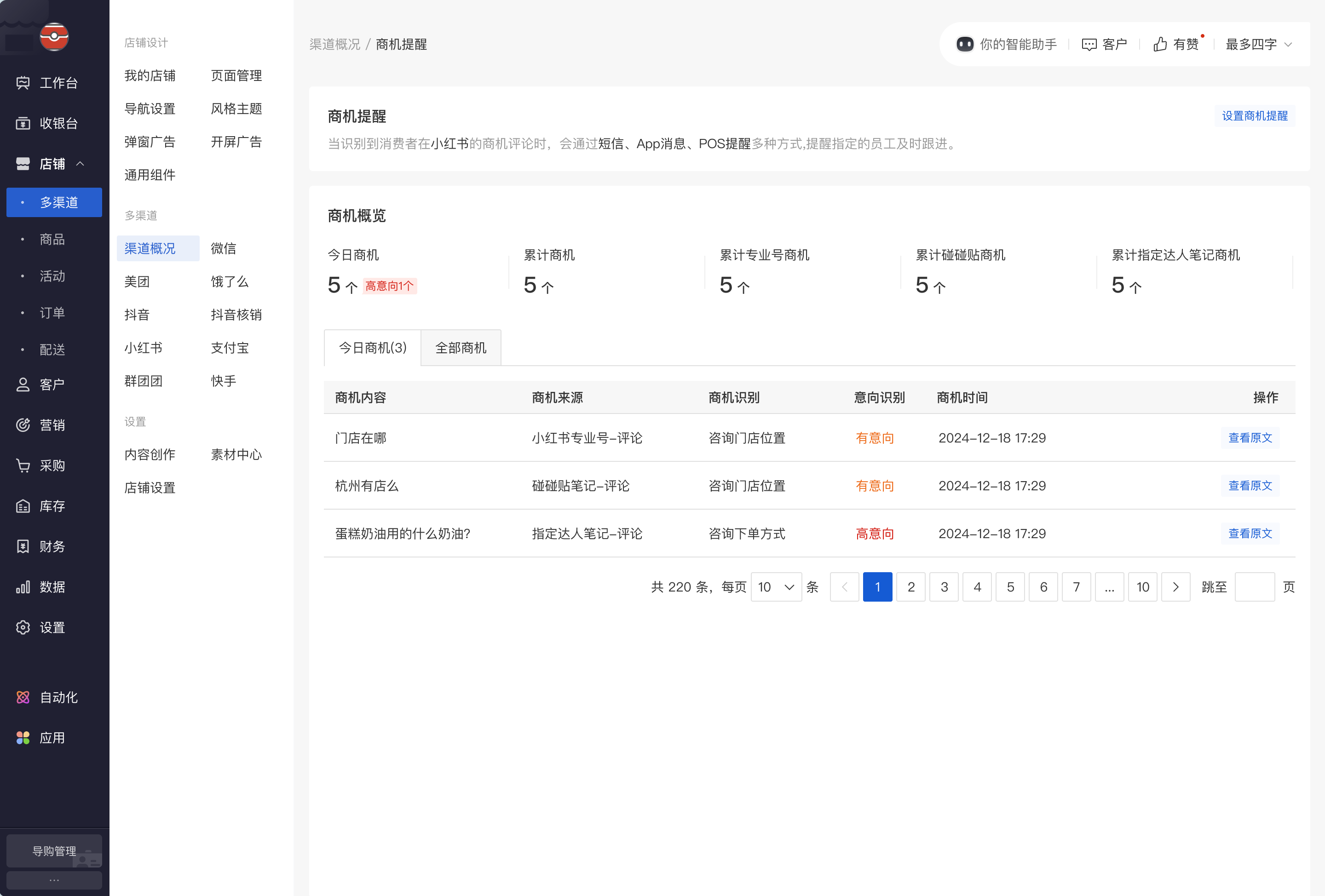The width and height of the screenshot is (1325, 896).
Task: Click the Youzan (有赞) thumbs-up icon
Action: coord(1160,45)
